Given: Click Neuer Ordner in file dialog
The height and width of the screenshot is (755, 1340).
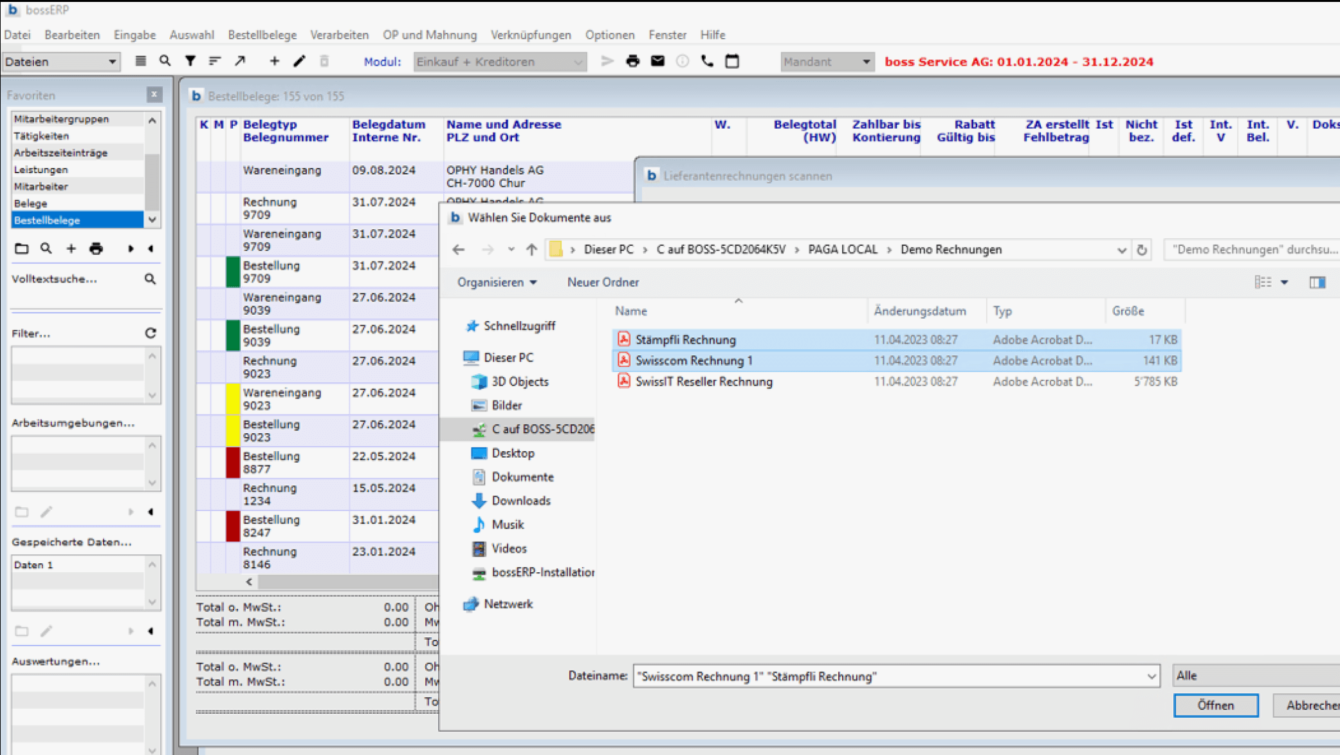Looking at the screenshot, I should tap(603, 283).
